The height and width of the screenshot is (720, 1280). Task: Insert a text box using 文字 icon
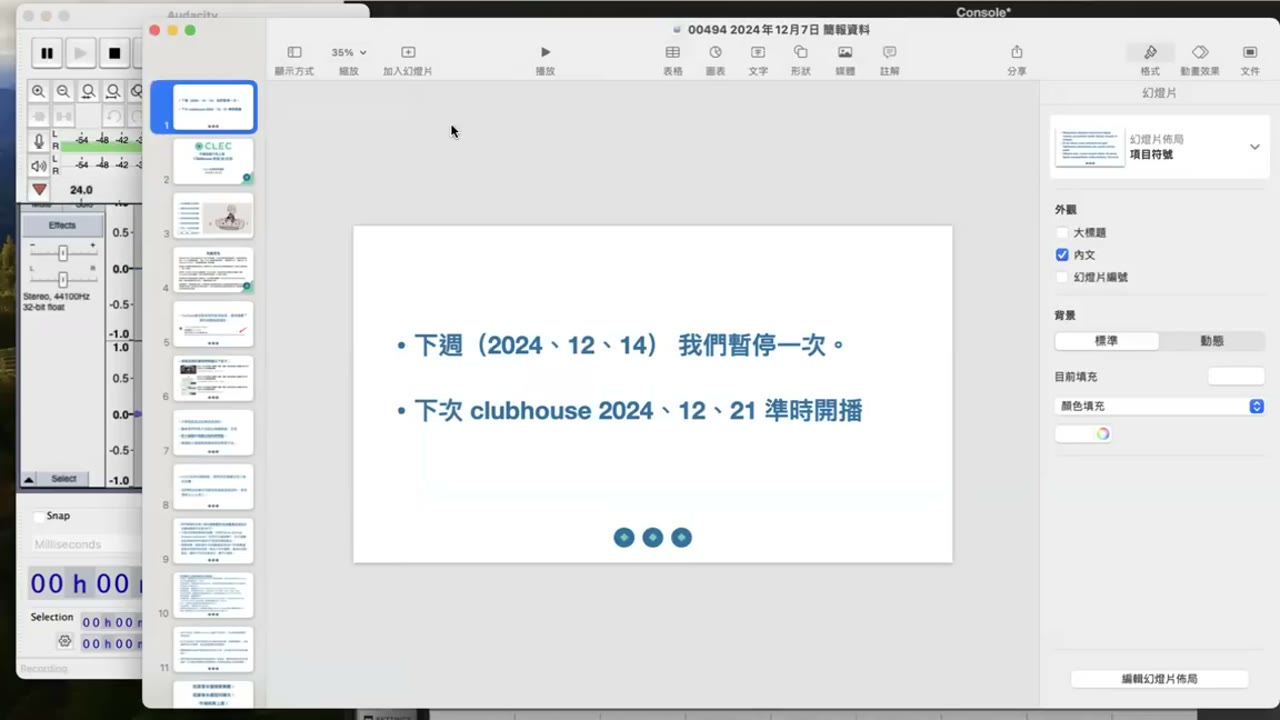click(x=758, y=52)
